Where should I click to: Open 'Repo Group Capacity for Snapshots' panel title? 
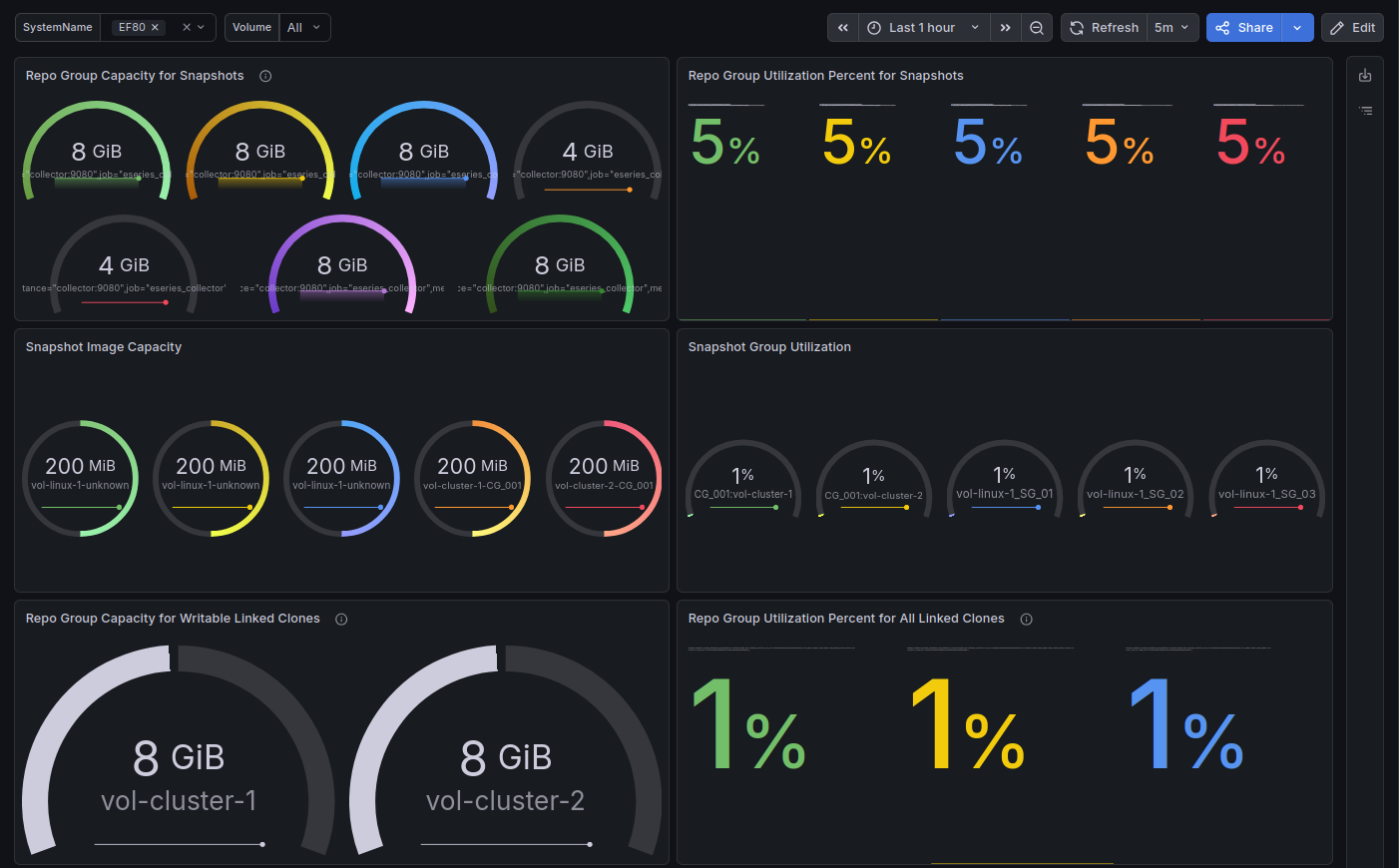(x=135, y=76)
